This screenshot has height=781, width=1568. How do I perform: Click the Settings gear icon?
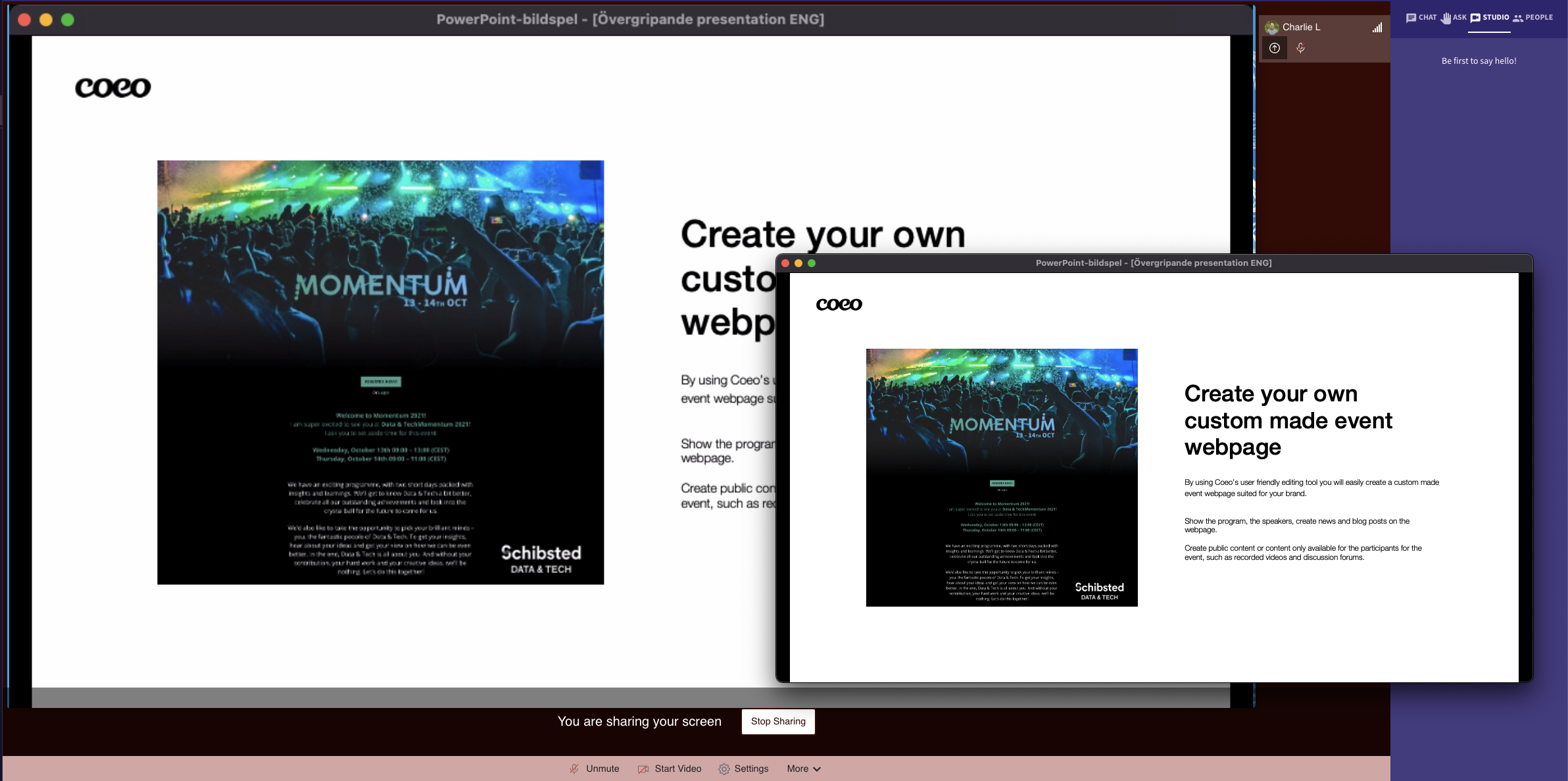tap(724, 768)
